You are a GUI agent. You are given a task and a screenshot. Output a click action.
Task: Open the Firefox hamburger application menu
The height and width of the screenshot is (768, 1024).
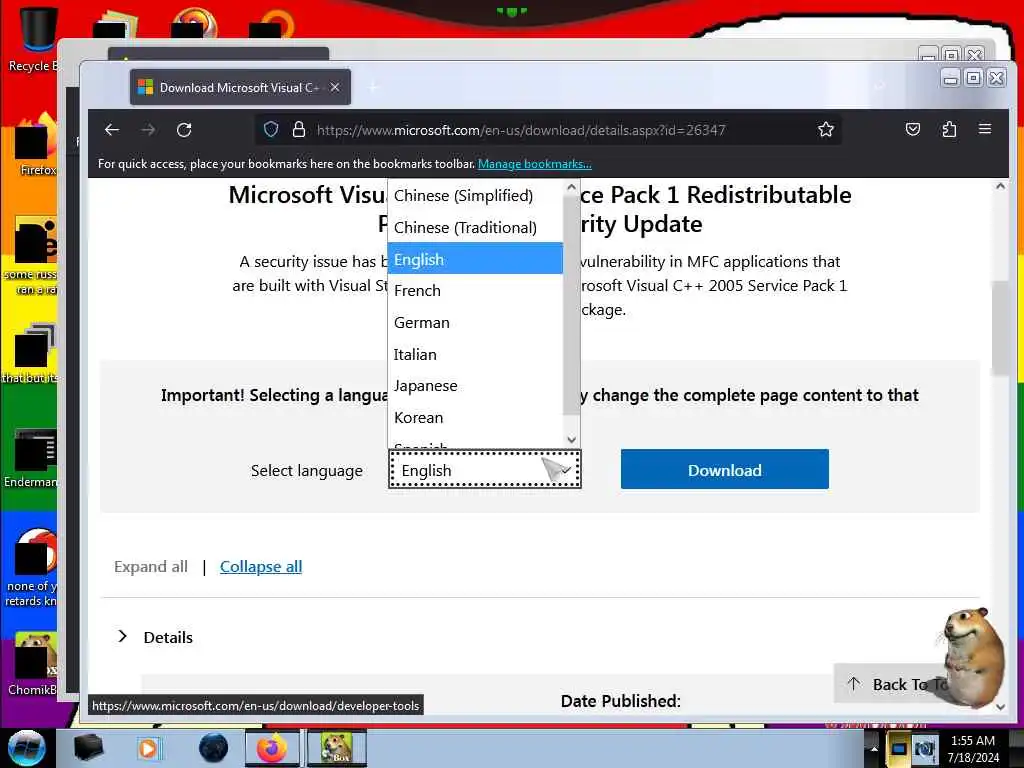click(x=985, y=129)
